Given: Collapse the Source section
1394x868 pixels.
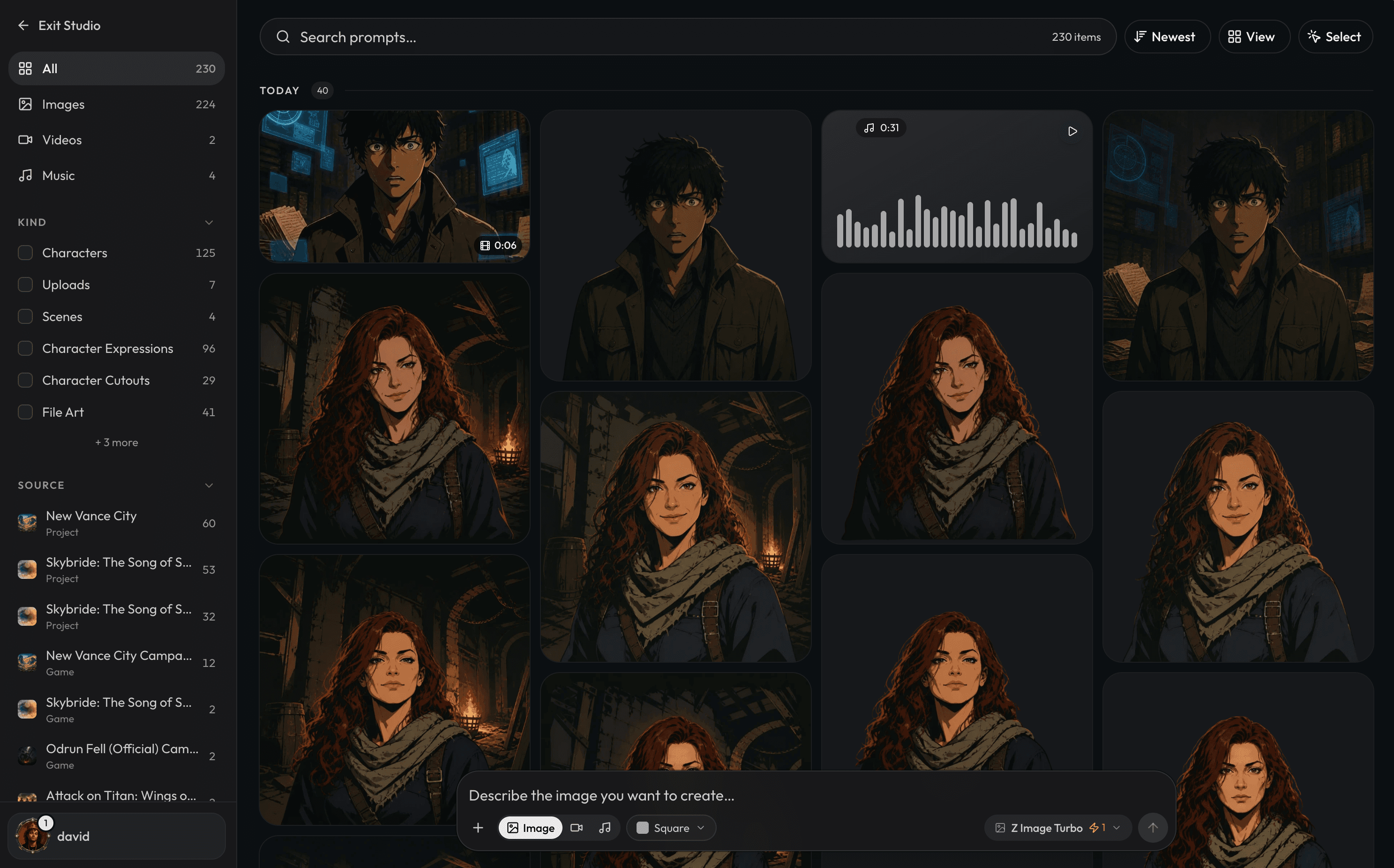Looking at the screenshot, I should pyautogui.click(x=209, y=485).
